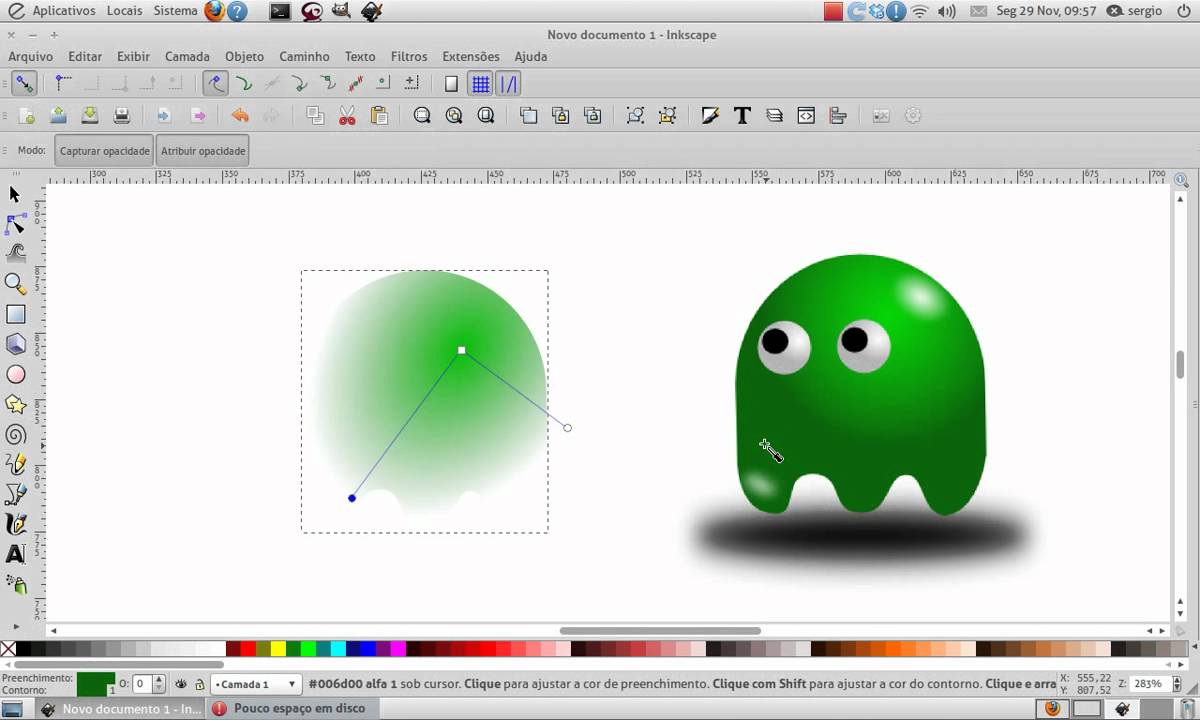Pick the ellipse circle tool

coord(15,374)
